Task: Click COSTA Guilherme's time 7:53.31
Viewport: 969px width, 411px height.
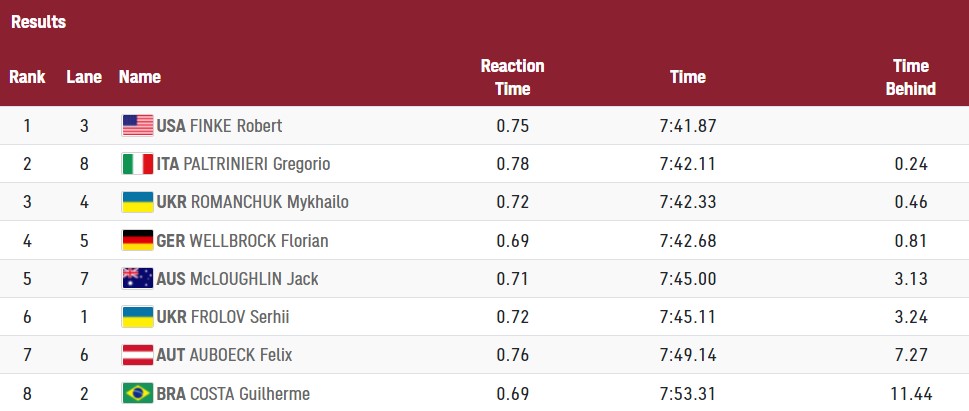Action: tap(688, 393)
